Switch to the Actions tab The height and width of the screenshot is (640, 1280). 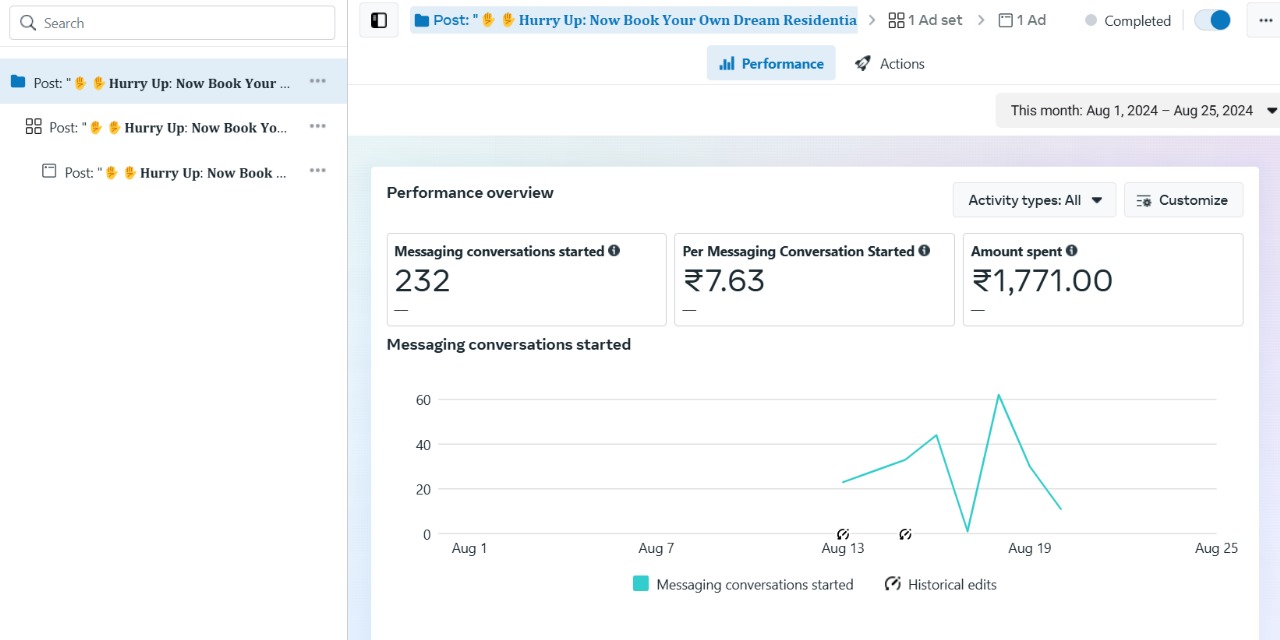point(890,63)
